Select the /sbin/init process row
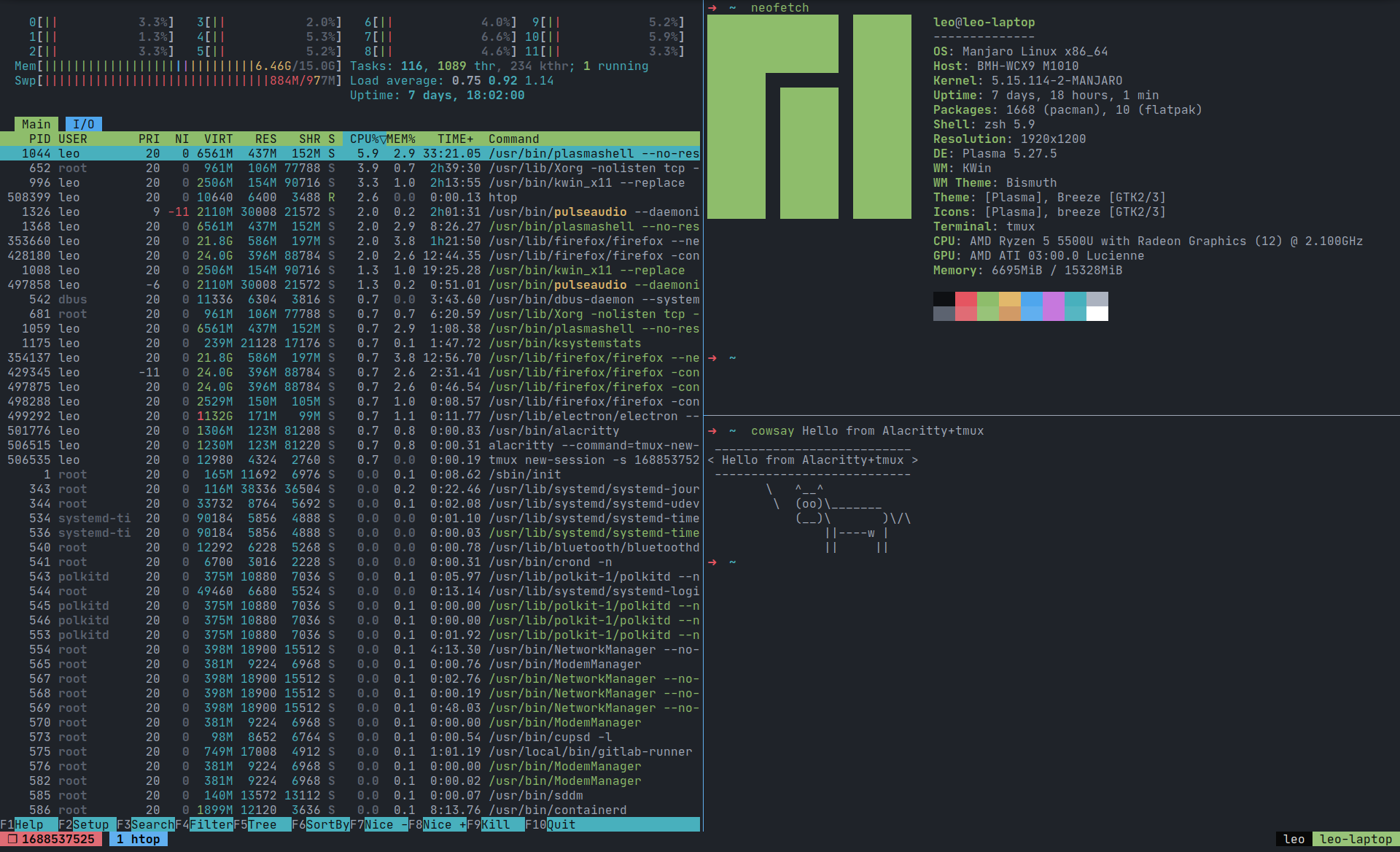This screenshot has width=1400, height=852. click(x=350, y=474)
